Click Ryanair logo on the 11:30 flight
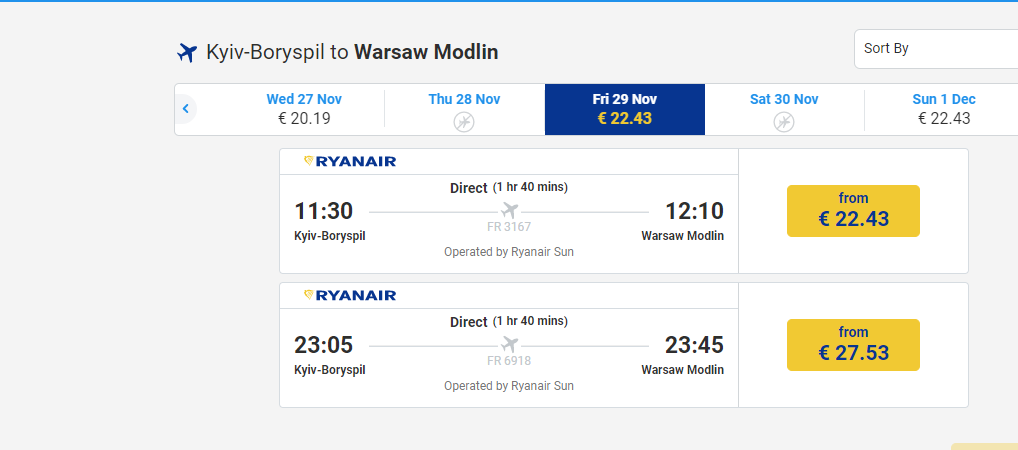Image resolution: width=1018 pixels, height=450 pixels. pyautogui.click(x=350, y=162)
